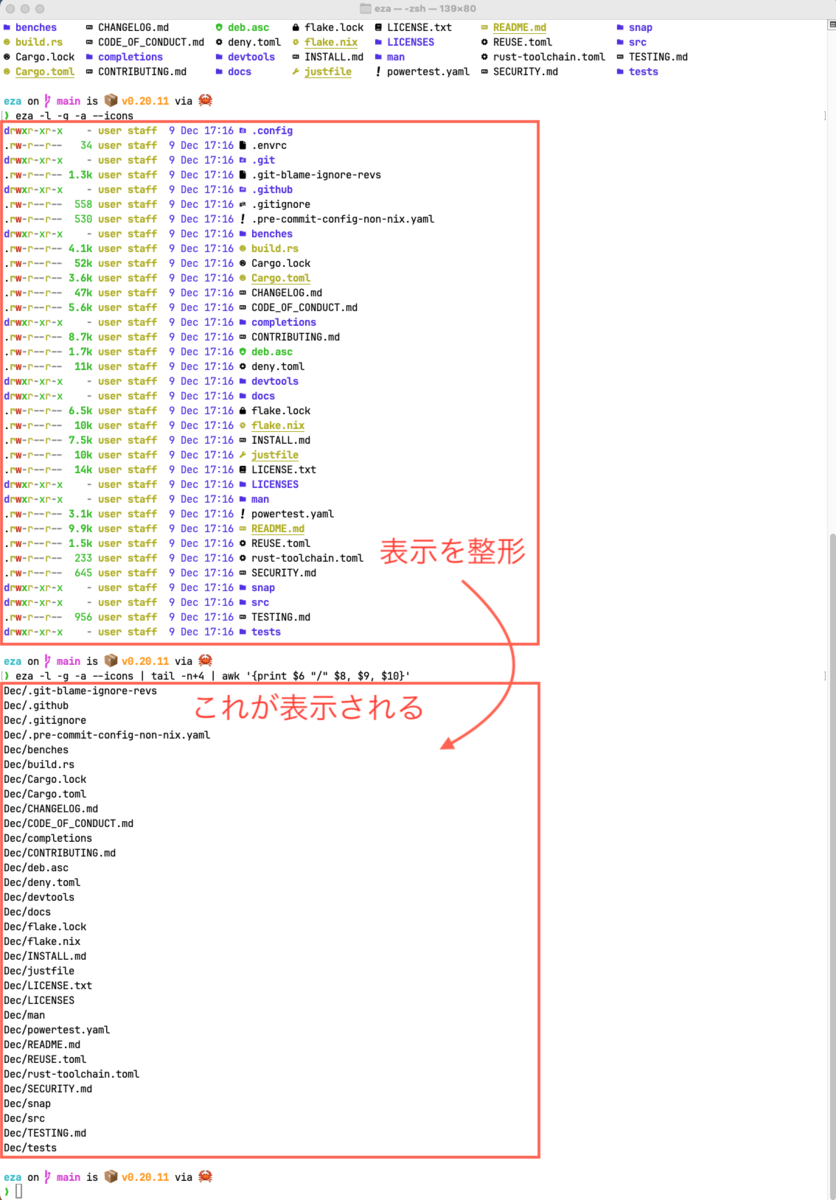The width and height of the screenshot is (836, 1200).
Task: Click TESTING.md in the grid listing
Action: [x=658, y=57]
